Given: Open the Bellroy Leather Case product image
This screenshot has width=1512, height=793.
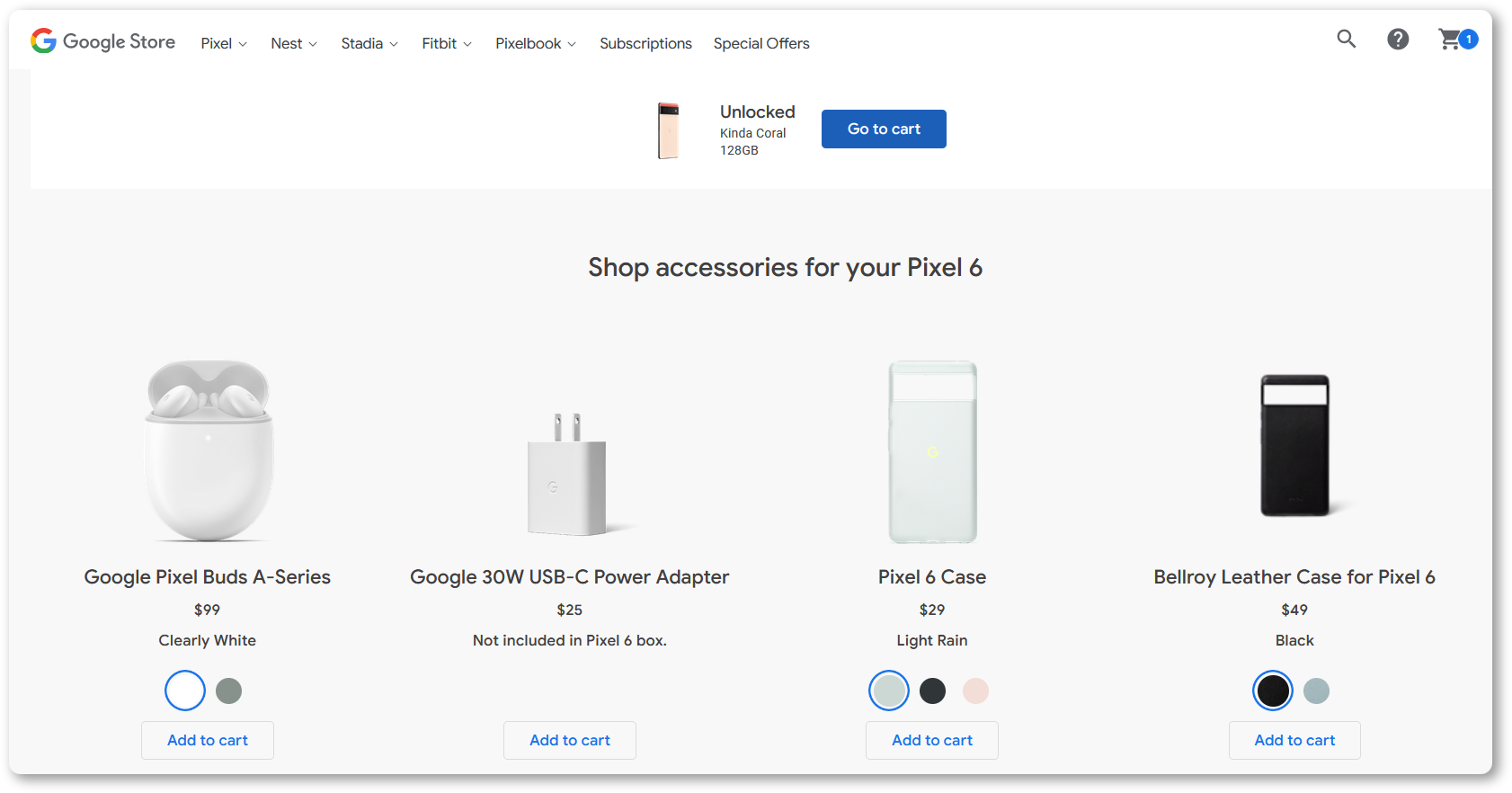Looking at the screenshot, I should (1295, 446).
